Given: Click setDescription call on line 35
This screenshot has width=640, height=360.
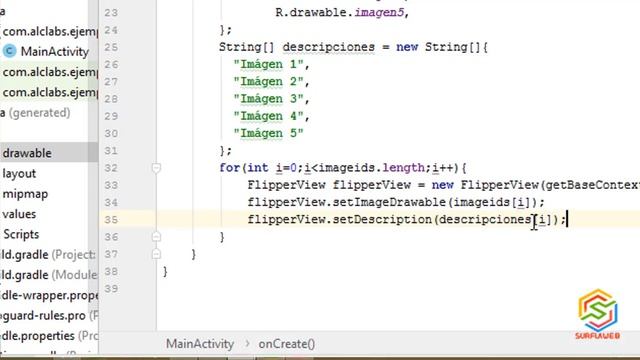Looking at the screenshot, I should click(x=382, y=220).
